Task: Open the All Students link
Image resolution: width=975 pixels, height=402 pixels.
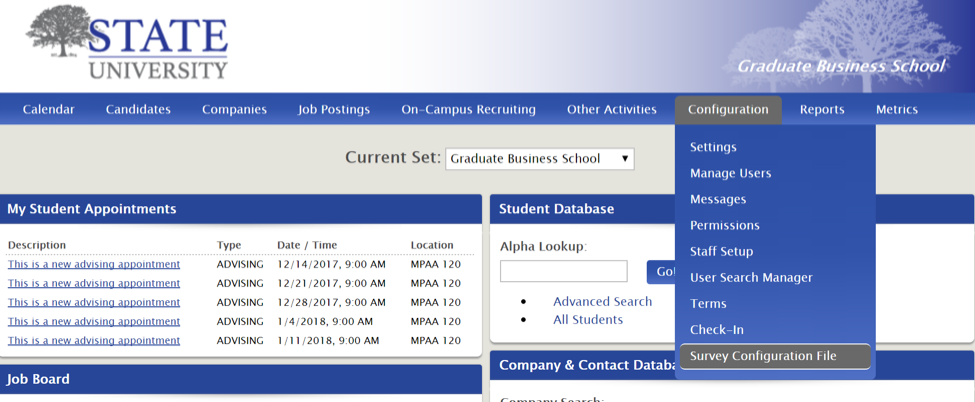Action: 588,320
